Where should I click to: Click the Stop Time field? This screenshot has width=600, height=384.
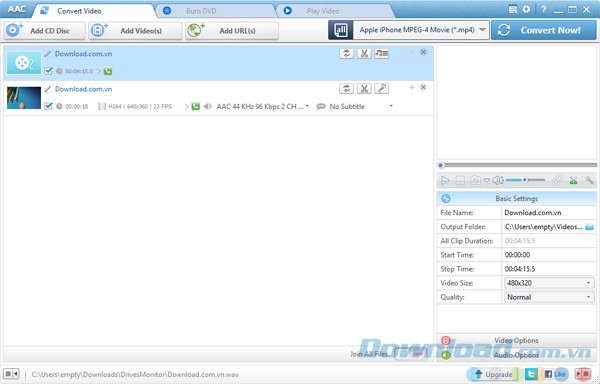coord(549,269)
